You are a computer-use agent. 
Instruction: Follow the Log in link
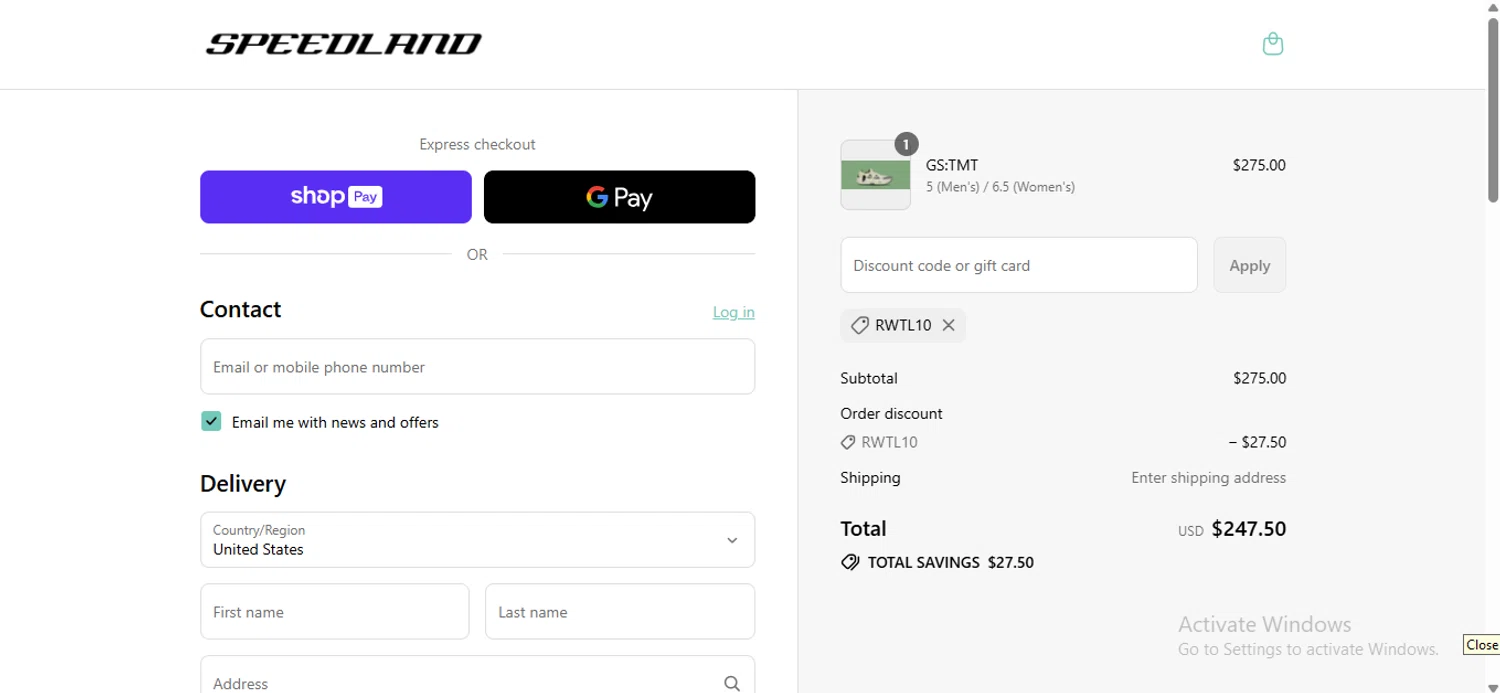click(x=733, y=312)
